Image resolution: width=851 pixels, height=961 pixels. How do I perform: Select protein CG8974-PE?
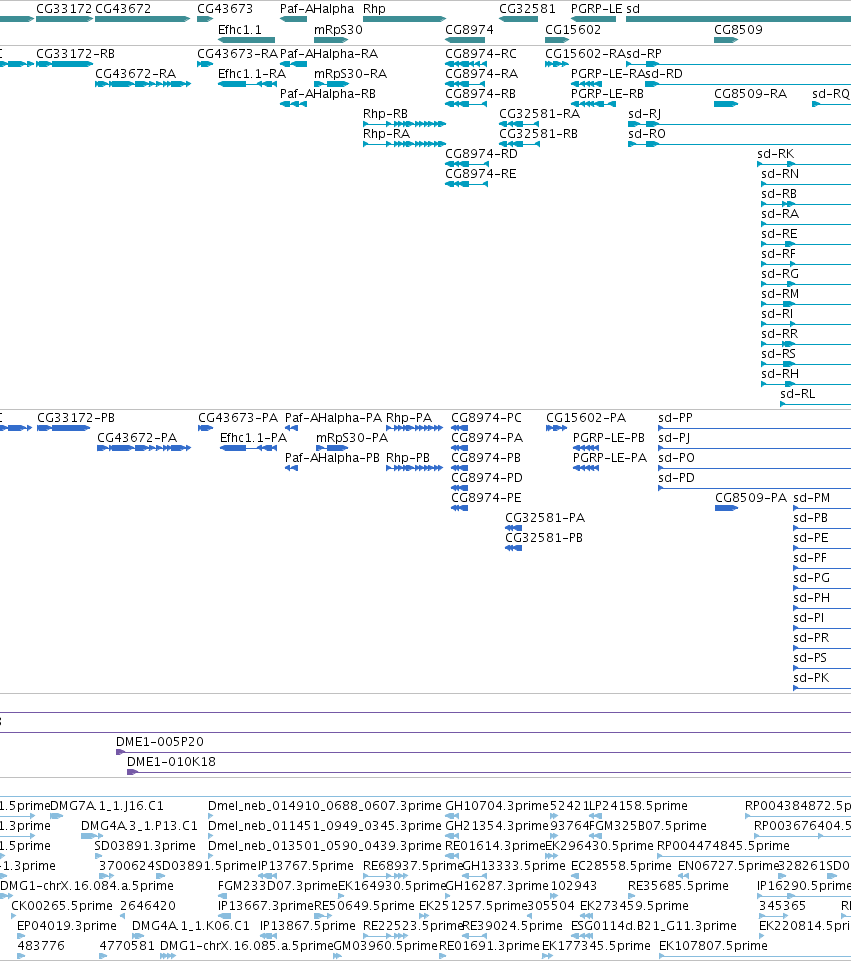(x=486, y=498)
